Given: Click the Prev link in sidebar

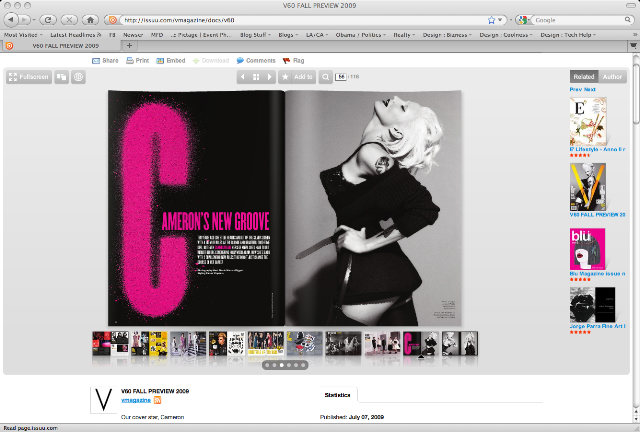Looking at the screenshot, I should pyautogui.click(x=575, y=89).
